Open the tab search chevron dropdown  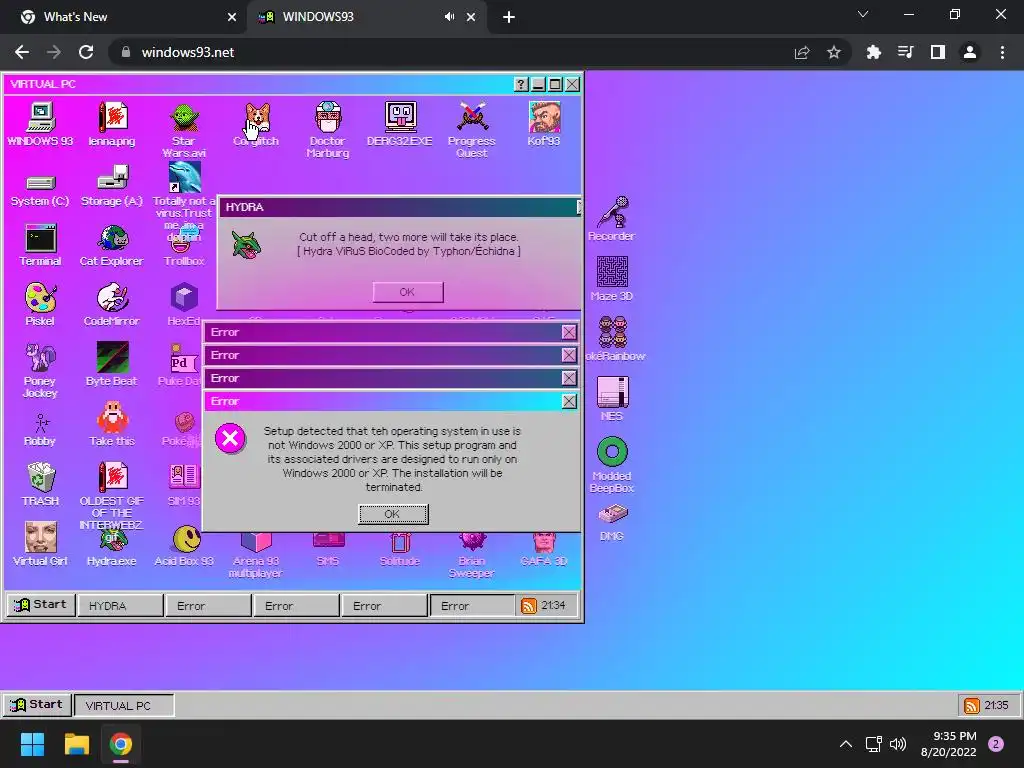[x=863, y=14]
